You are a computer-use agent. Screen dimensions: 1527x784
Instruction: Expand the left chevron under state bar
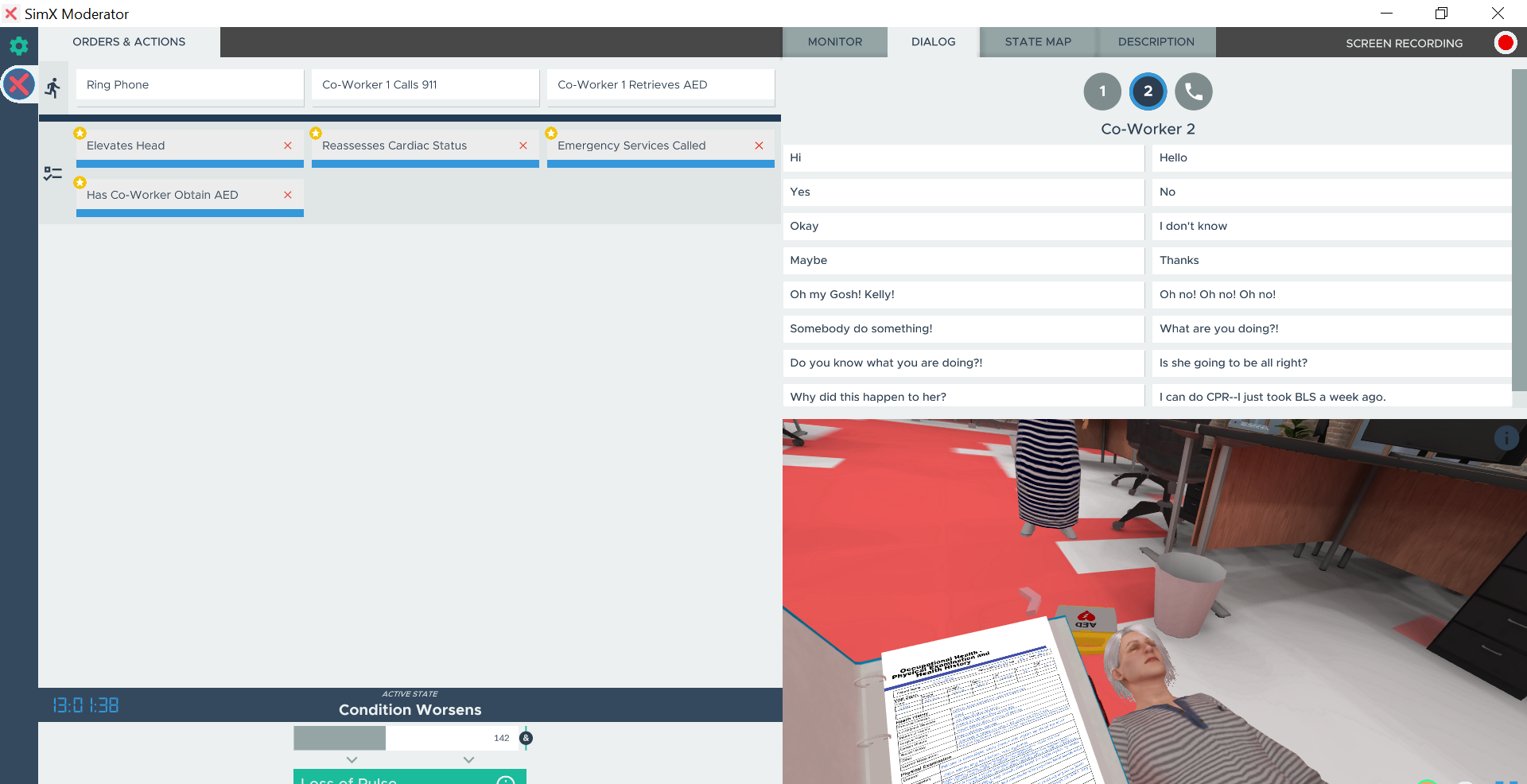click(x=352, y=760)
